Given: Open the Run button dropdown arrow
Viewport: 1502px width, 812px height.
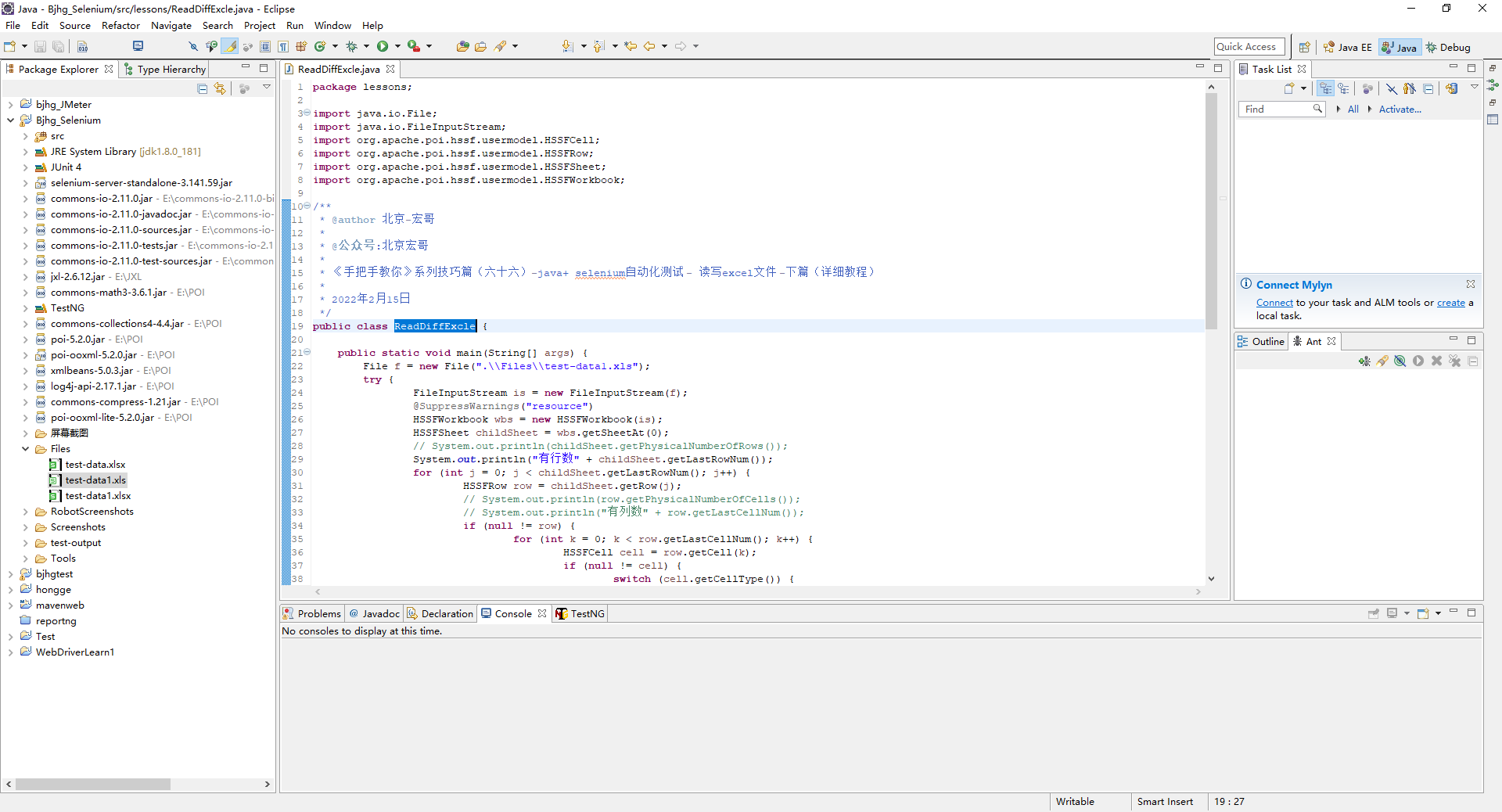Looking at the screenshot, I should (397, 47).
